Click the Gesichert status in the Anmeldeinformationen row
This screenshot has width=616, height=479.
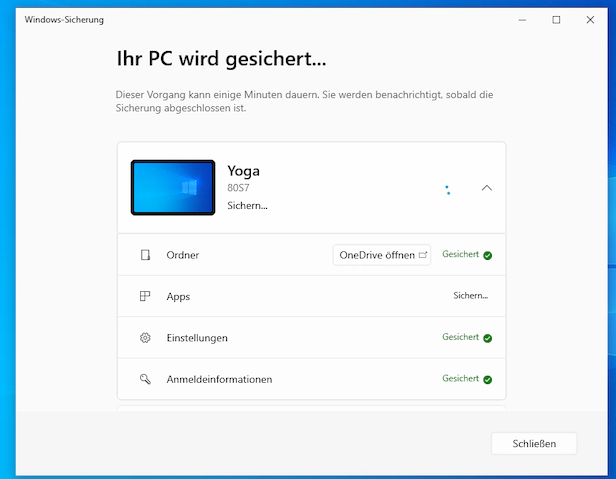click(460, 378)
